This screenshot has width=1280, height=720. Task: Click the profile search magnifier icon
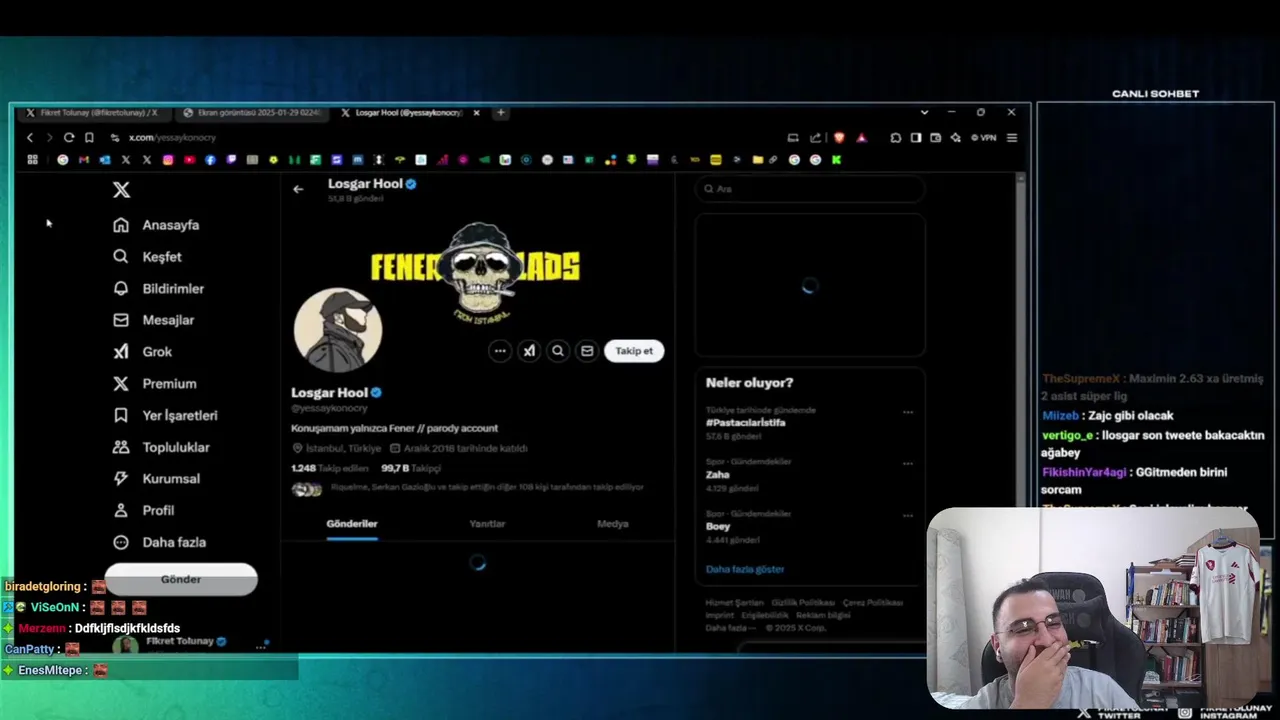click(x=558, y=351)
